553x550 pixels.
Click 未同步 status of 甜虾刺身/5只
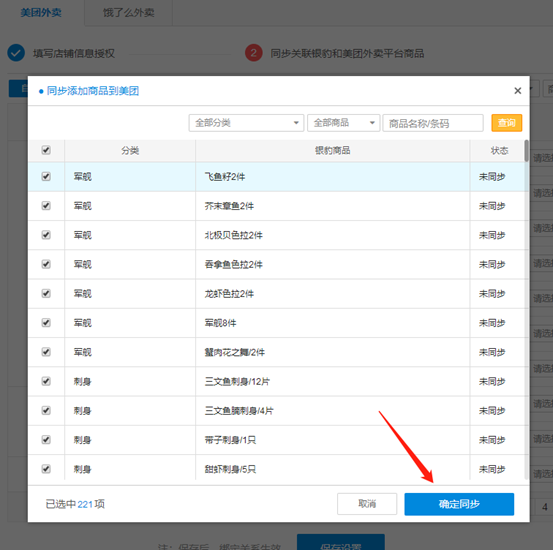(492, 469)
